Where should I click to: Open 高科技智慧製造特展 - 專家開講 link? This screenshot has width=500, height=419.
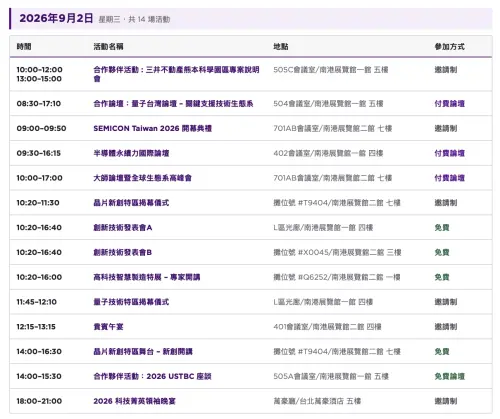[147, 277]
